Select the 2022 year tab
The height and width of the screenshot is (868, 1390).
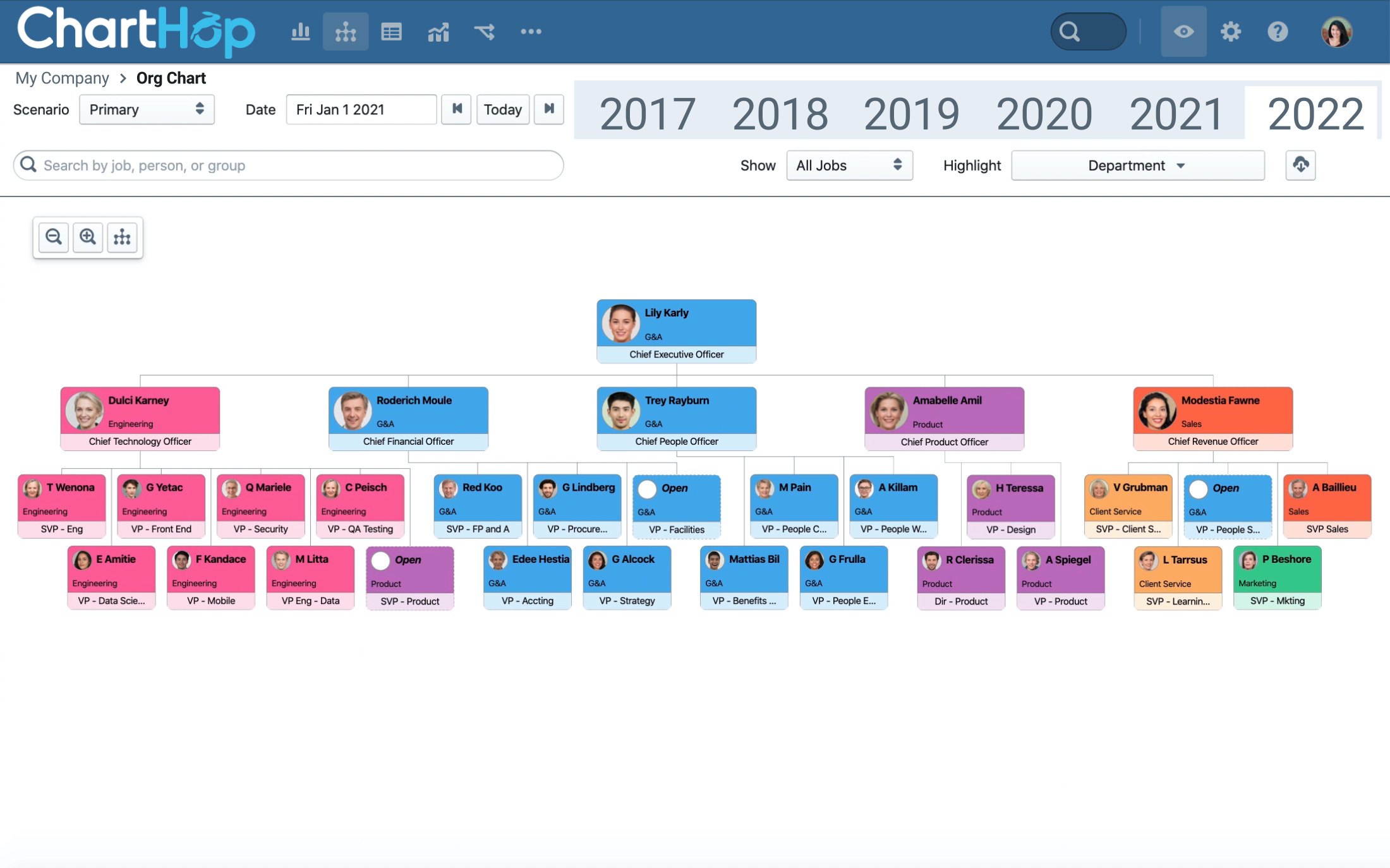tap(1315, 114)
